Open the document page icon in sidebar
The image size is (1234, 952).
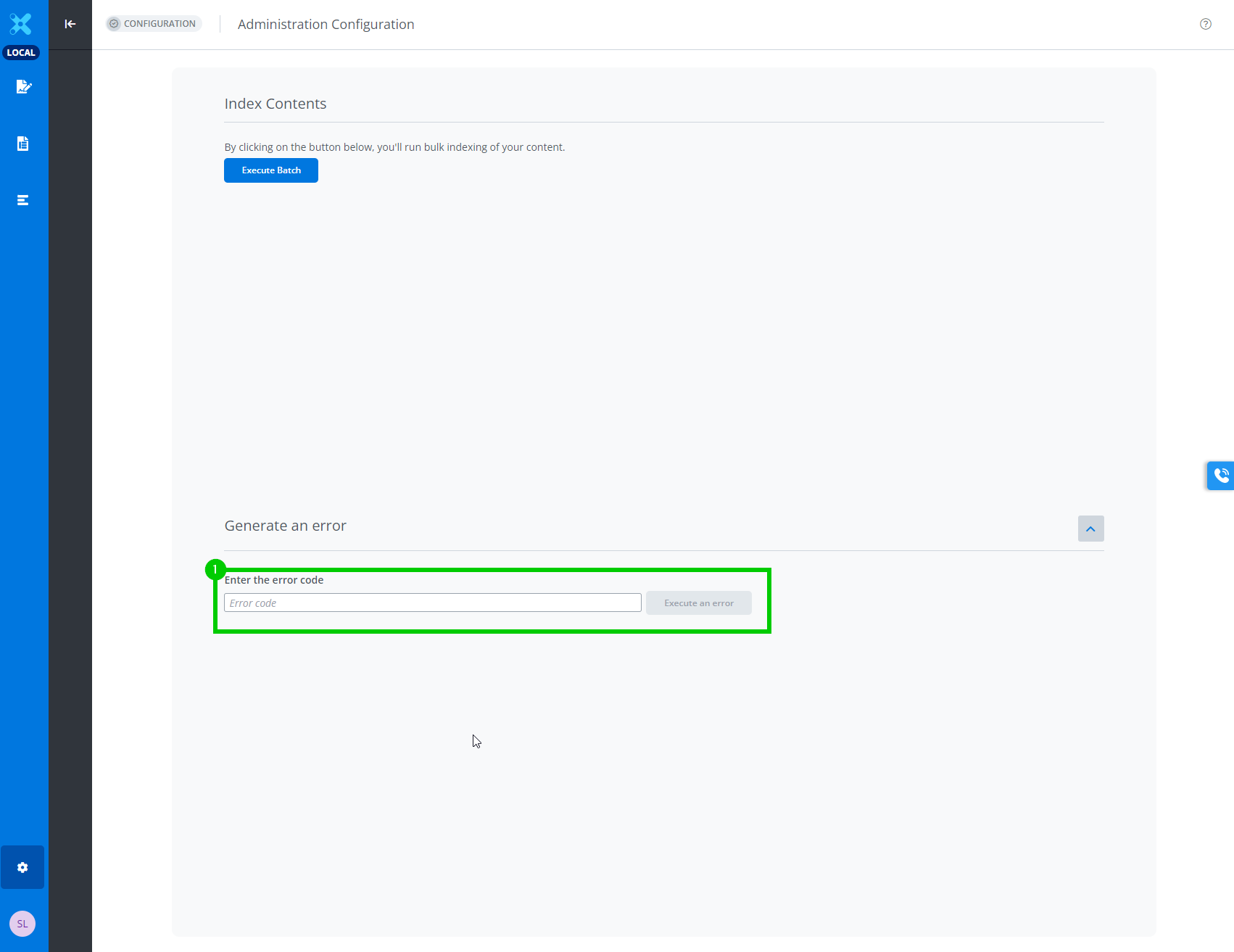(23, 144)
